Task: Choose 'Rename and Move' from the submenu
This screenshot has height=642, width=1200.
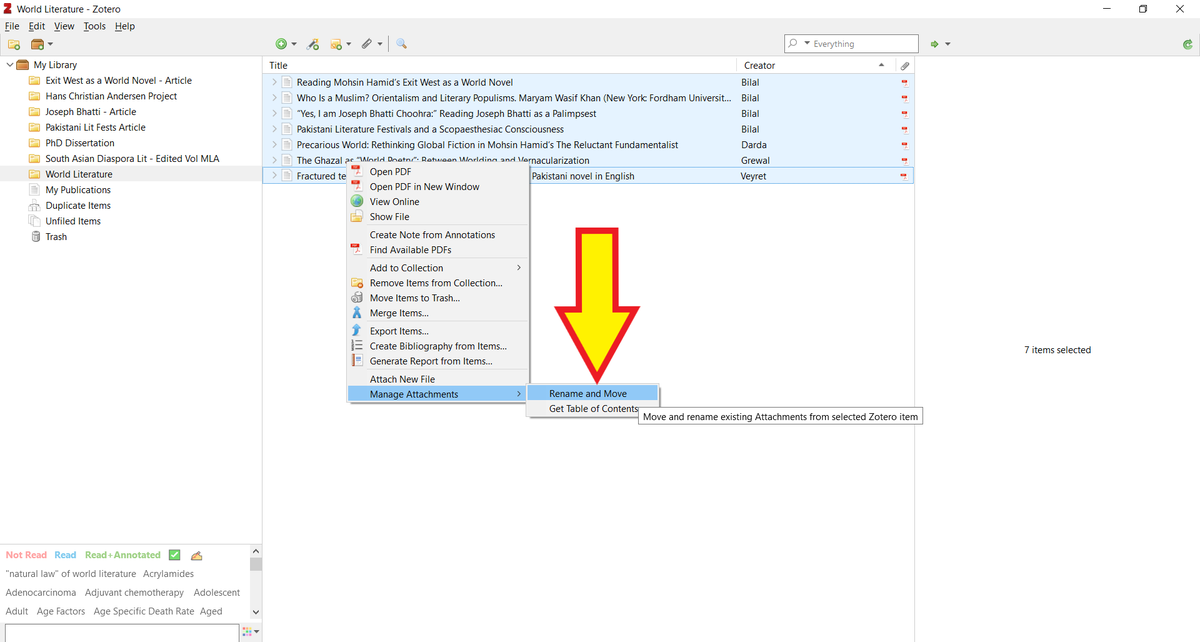Action: 594,393
